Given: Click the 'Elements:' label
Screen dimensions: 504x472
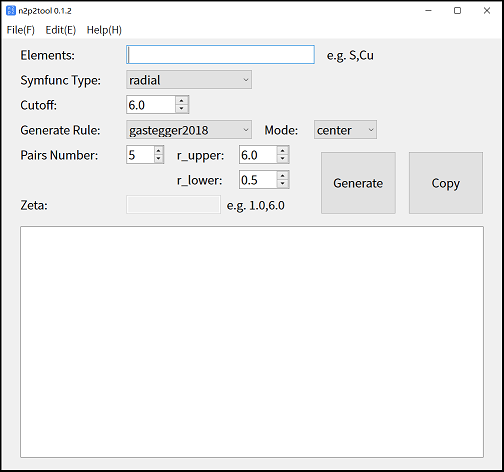Looking at the screenshot, I should tap(48, 55).
